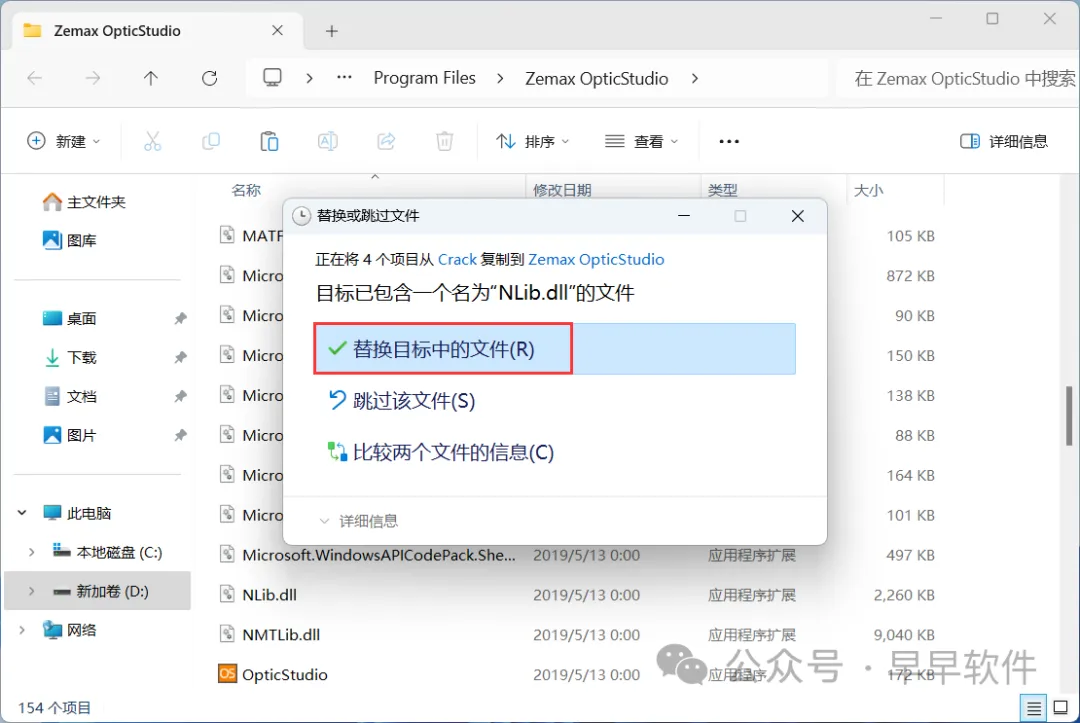
Task: Choose 替换目标中的文件(R)
Action: point(554,348)
